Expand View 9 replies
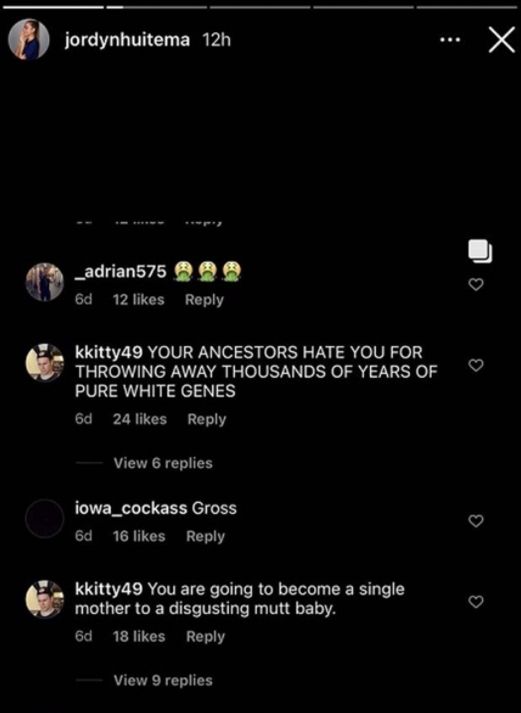Image resolution: width=521 pixels, height=713 pixels. click(163, 680)
